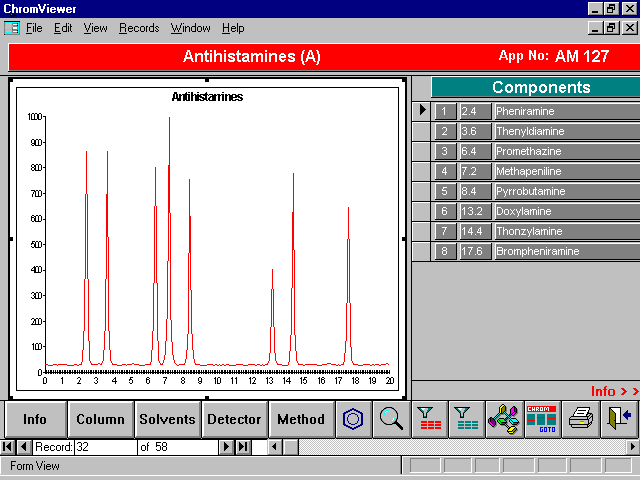Click the retention time 7.2 cell
Viewport: 640px width, 480px height.
click(476, 171)
